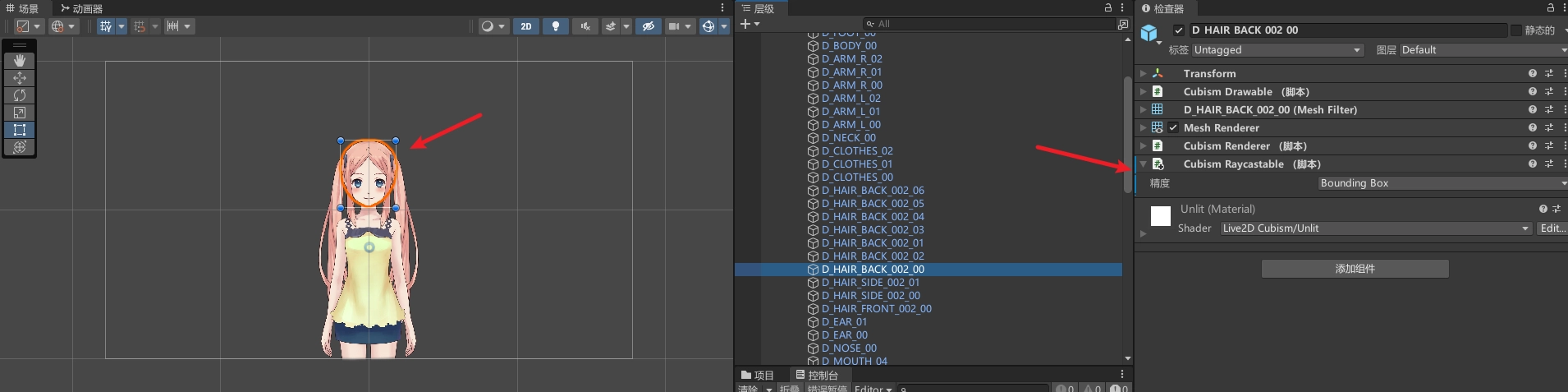Lock the inspector panel

(1551, 7)
